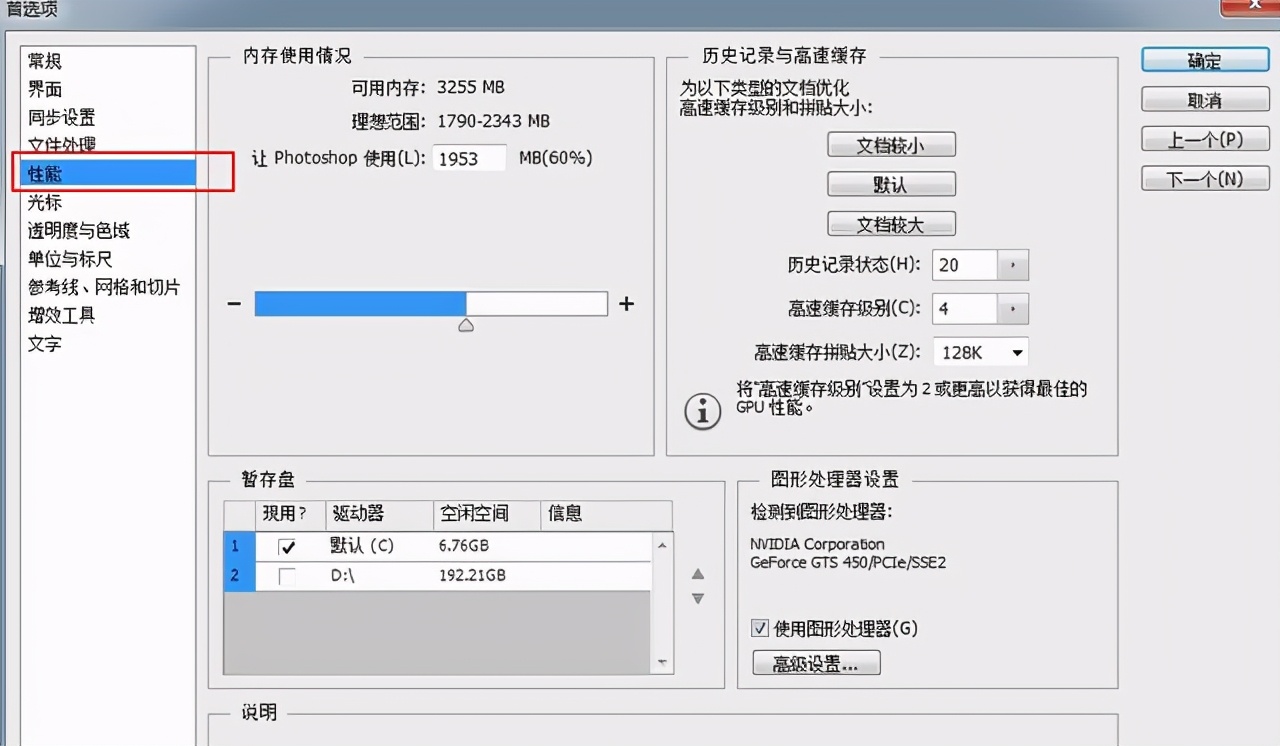Click the minus icon beside the memory slider
1280x746 pixels.
point(235,303)
